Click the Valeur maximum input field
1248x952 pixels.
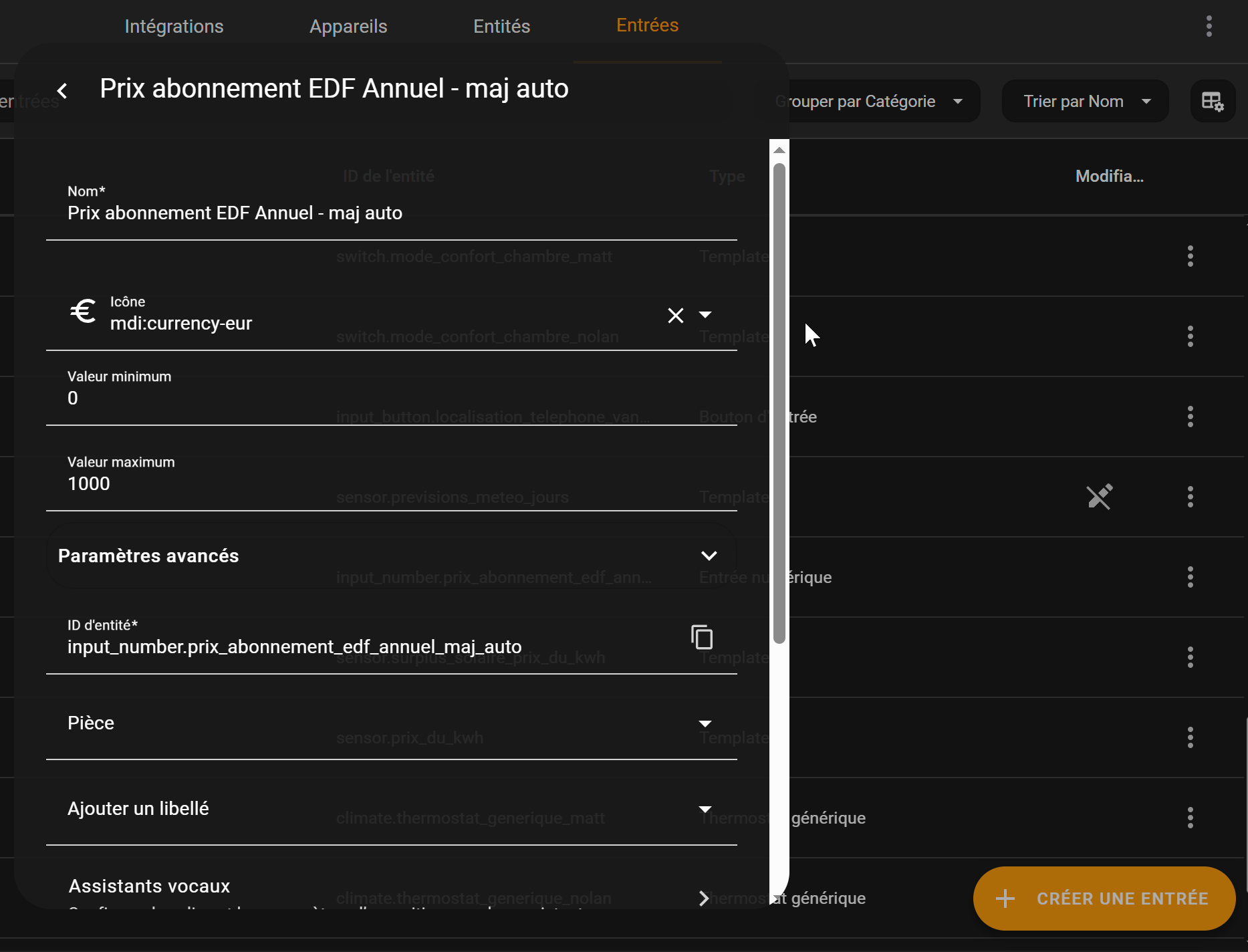(x=391, y=483)
